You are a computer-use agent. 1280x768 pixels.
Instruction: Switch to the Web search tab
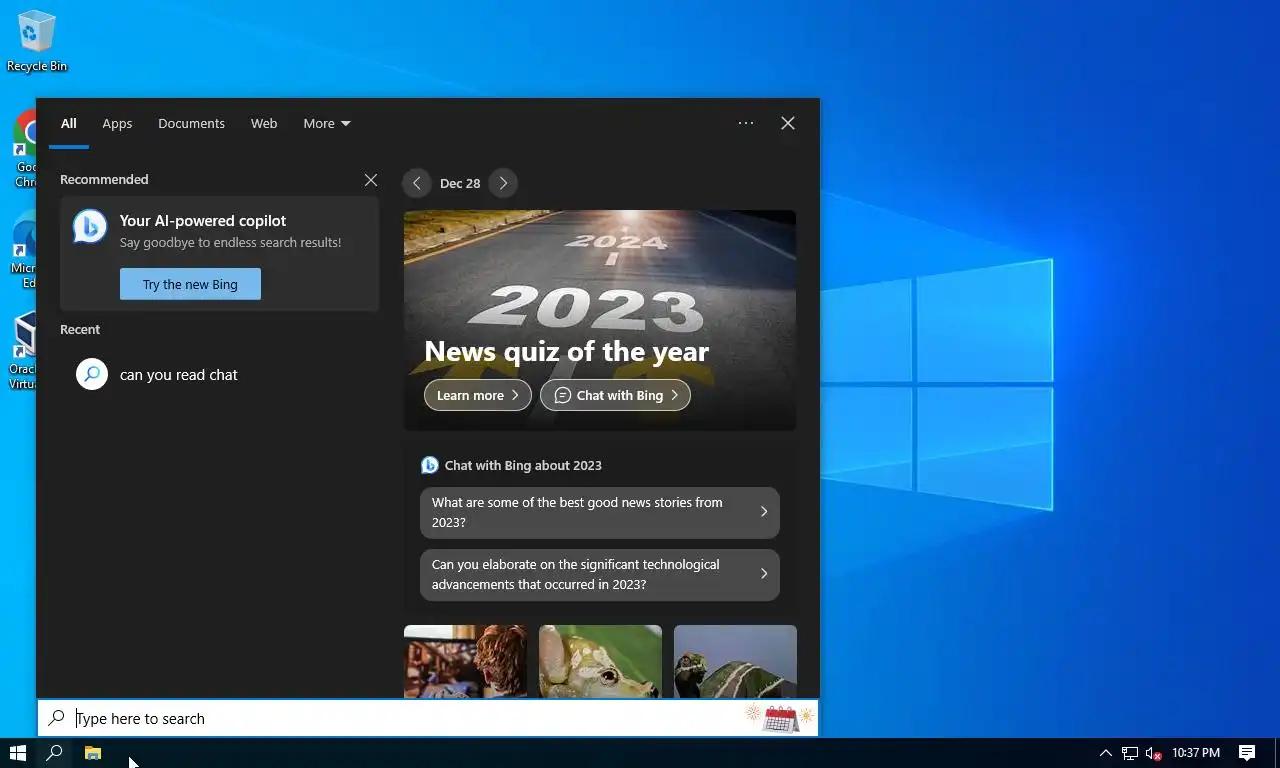(264, 124)
